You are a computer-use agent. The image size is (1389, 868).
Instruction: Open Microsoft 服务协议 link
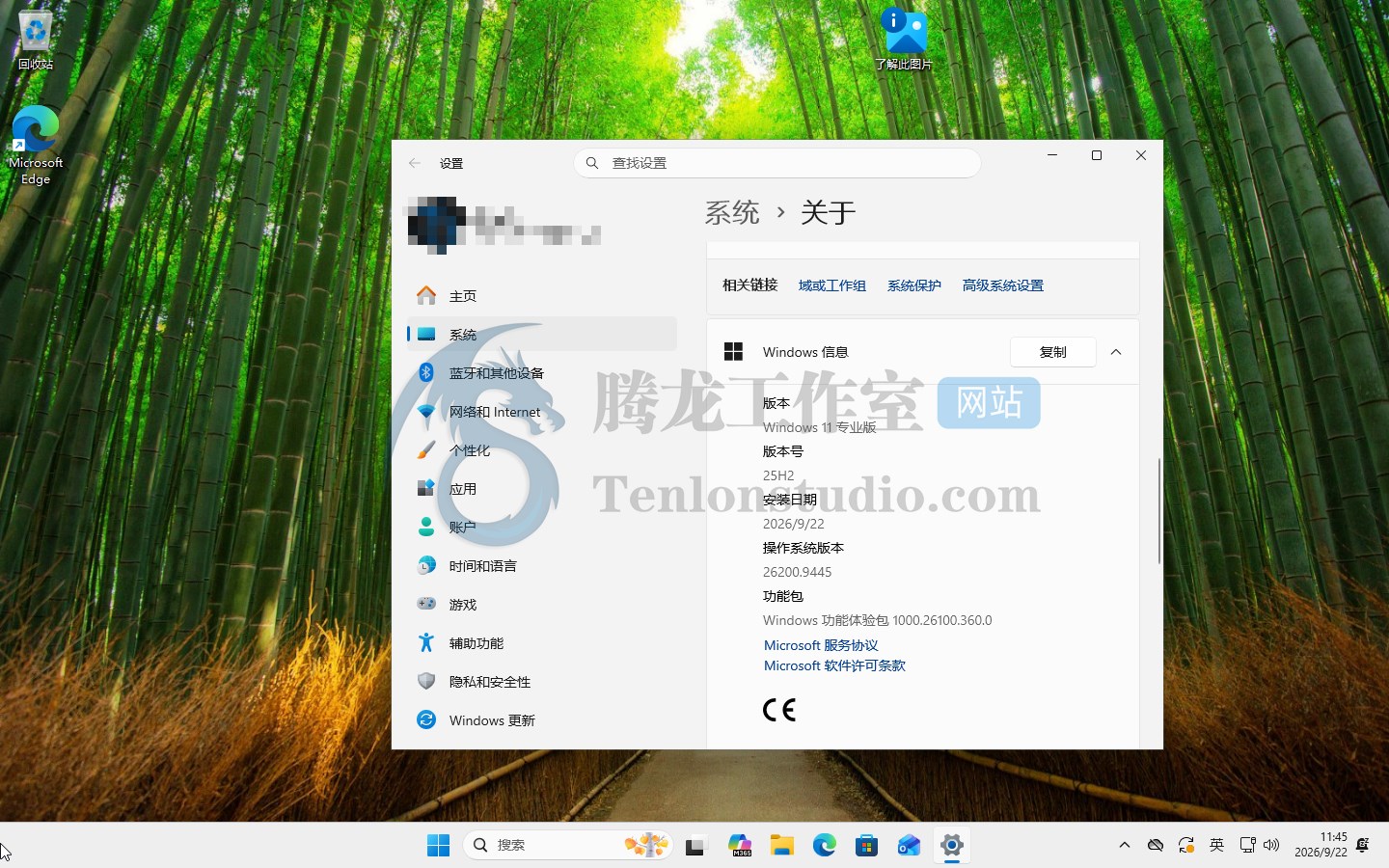tap(821, 645)
